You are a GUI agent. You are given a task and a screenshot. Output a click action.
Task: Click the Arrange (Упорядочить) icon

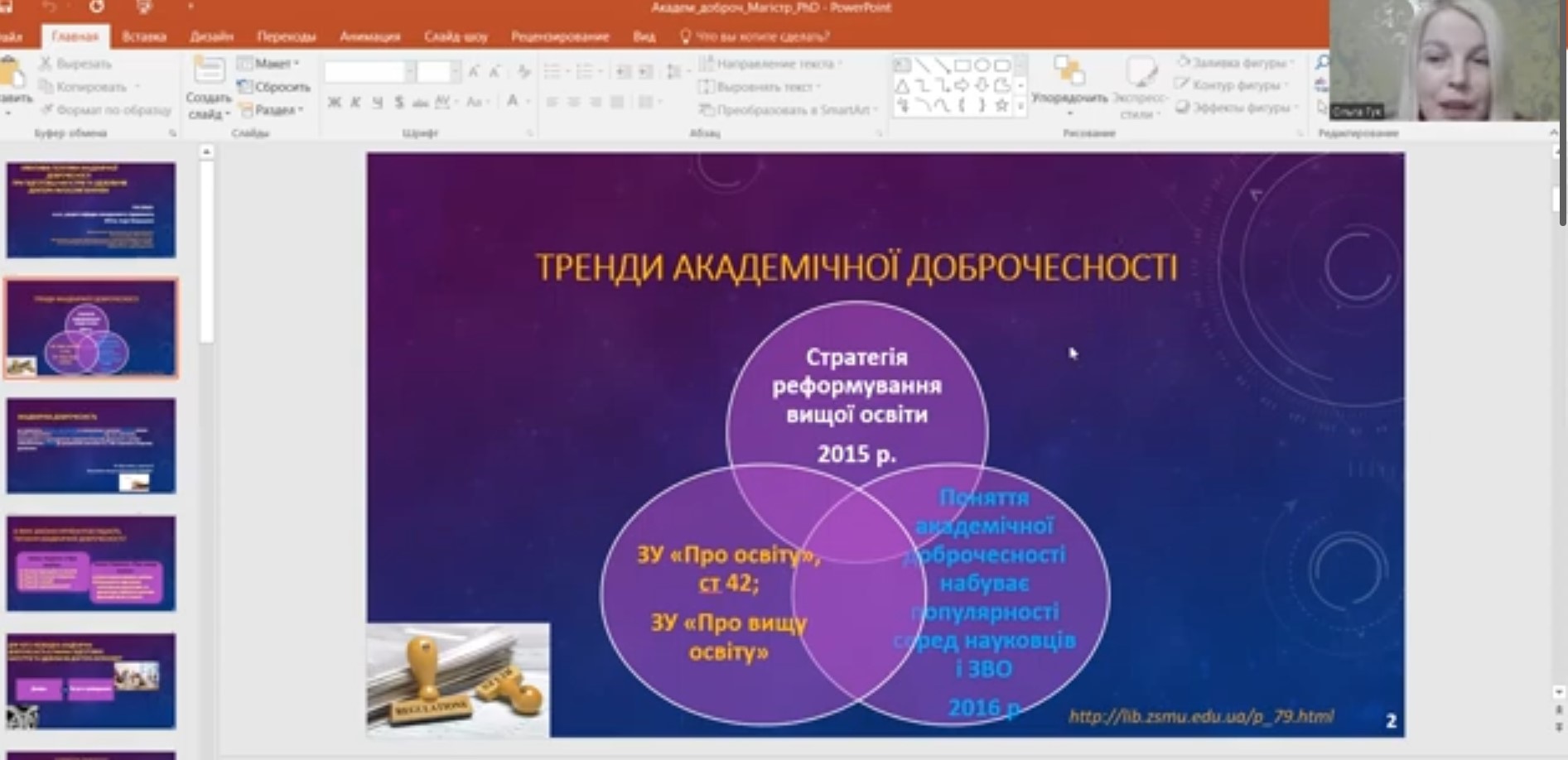(1069, 71)
